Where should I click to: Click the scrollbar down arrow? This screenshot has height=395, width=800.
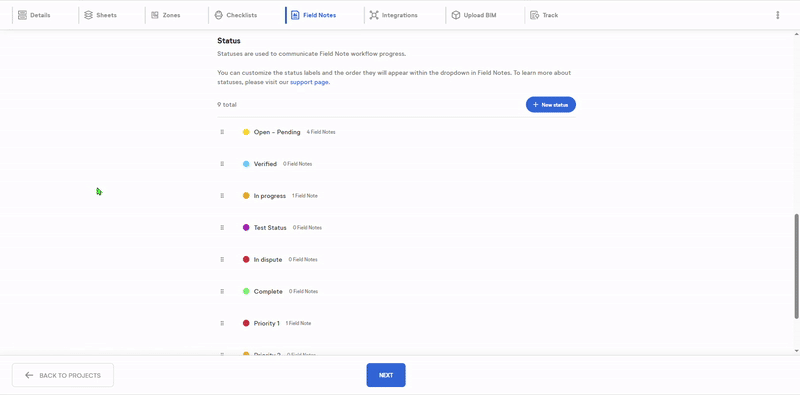[796, 351]
